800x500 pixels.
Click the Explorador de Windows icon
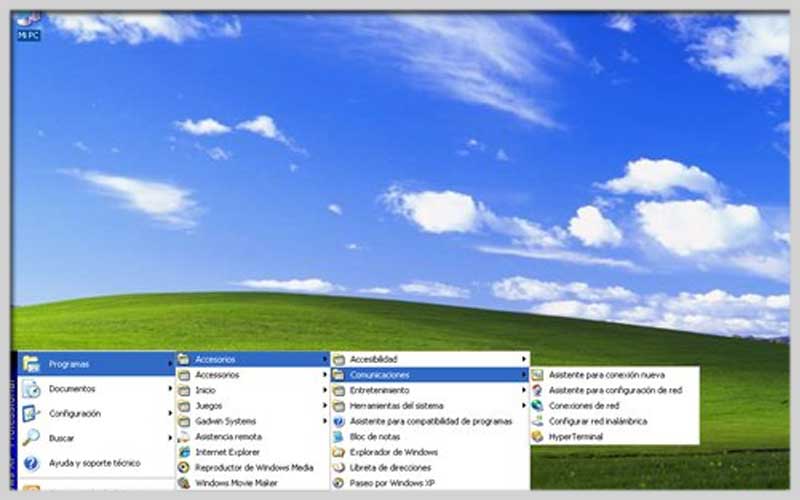pos(339,452)
